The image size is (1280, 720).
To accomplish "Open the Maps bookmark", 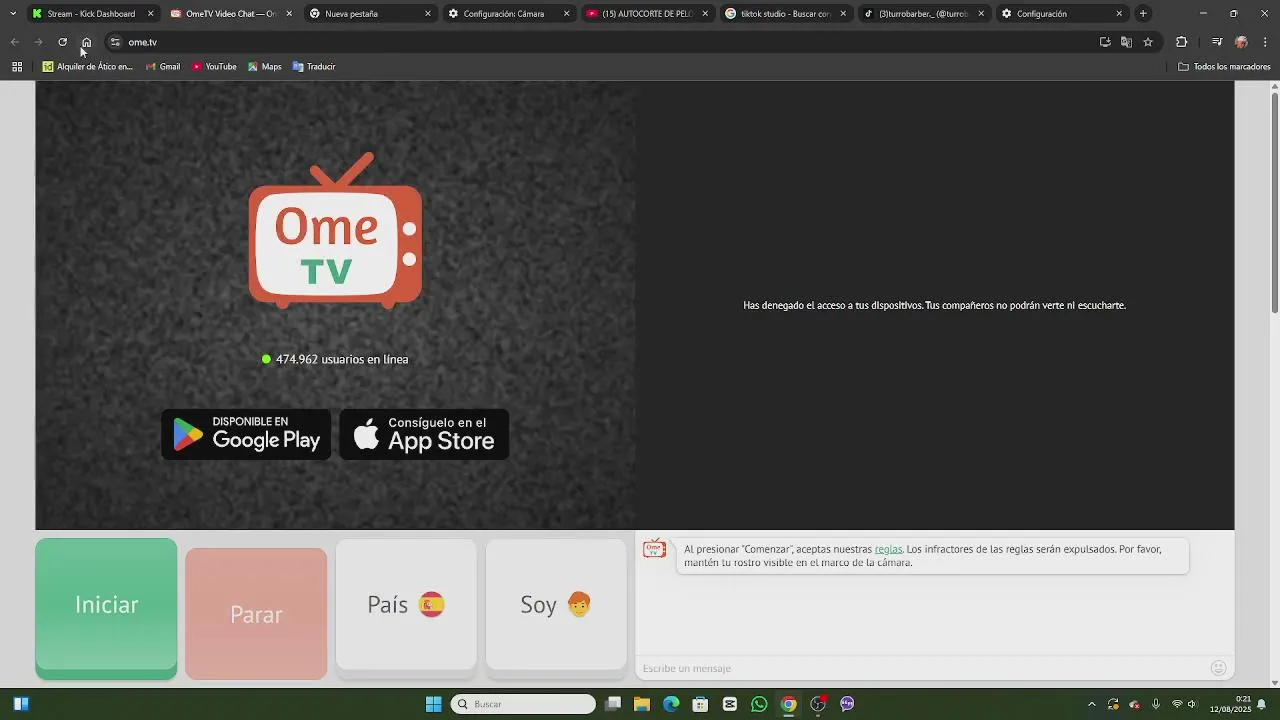I will coord(265,67).
